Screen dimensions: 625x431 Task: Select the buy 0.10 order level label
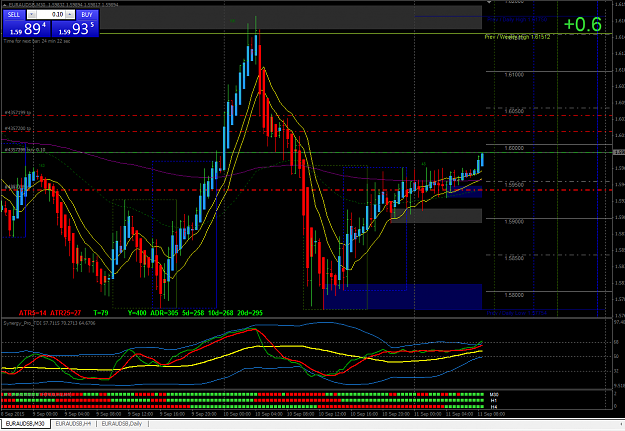(25, 150)
